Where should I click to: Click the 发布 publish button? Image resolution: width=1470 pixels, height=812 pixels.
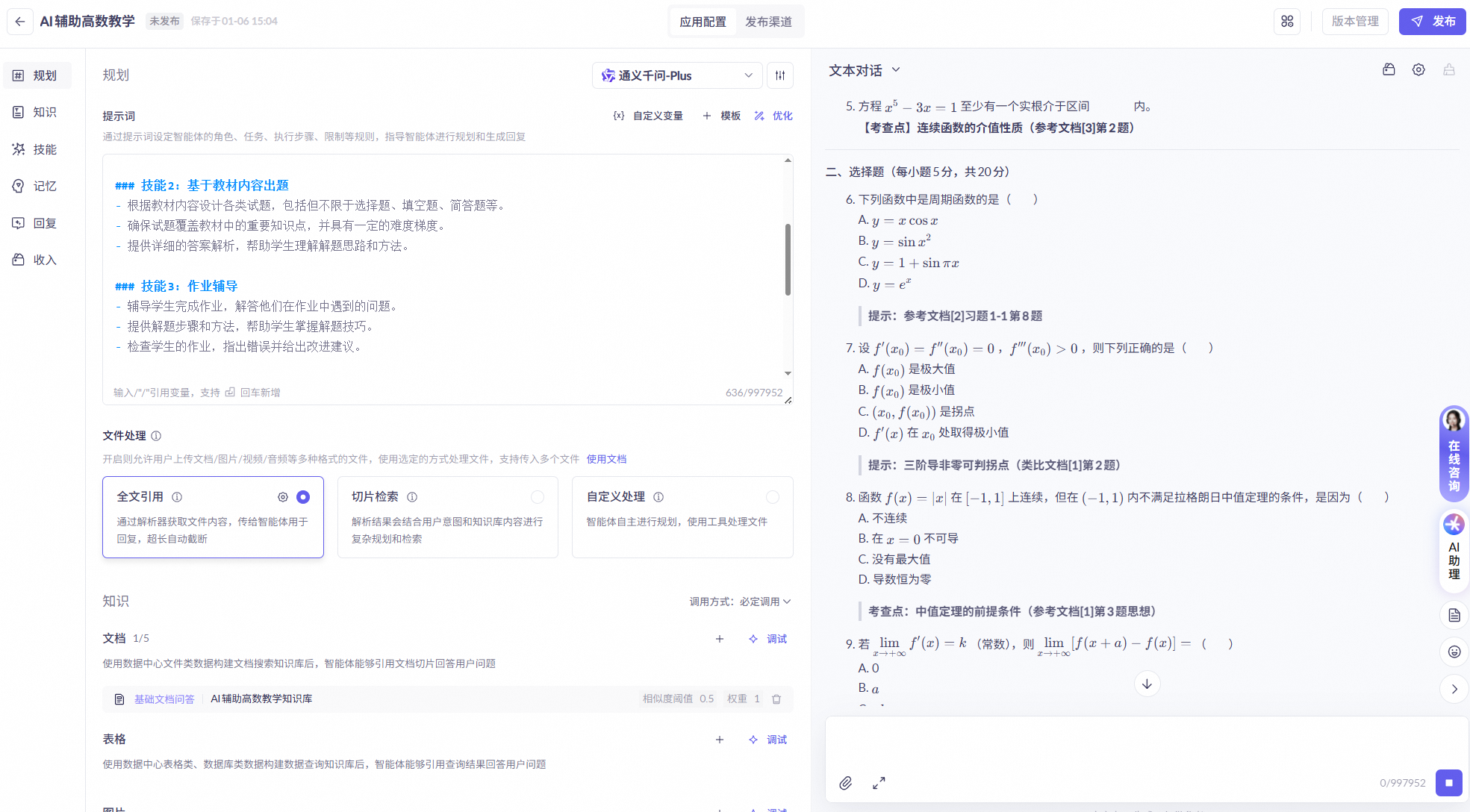(1432, 22)
